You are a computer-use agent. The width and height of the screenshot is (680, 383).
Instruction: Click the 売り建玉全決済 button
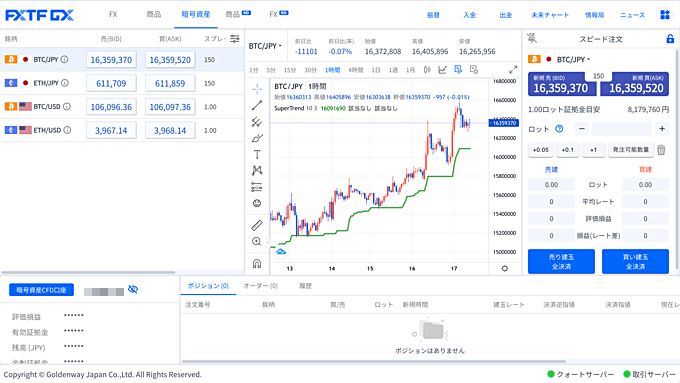561,262
